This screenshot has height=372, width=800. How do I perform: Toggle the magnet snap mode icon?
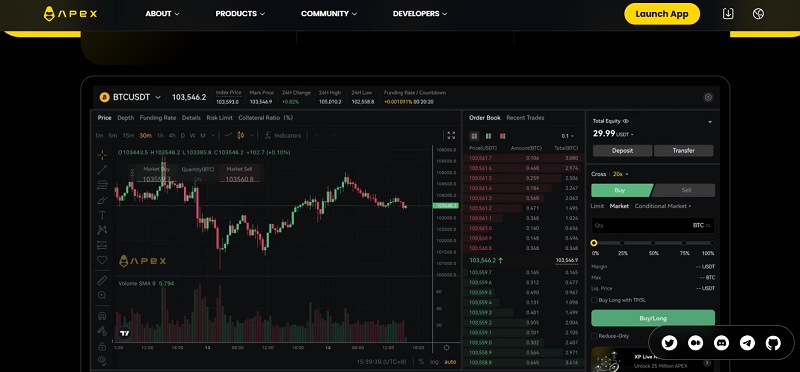click(x=102, y=315)
